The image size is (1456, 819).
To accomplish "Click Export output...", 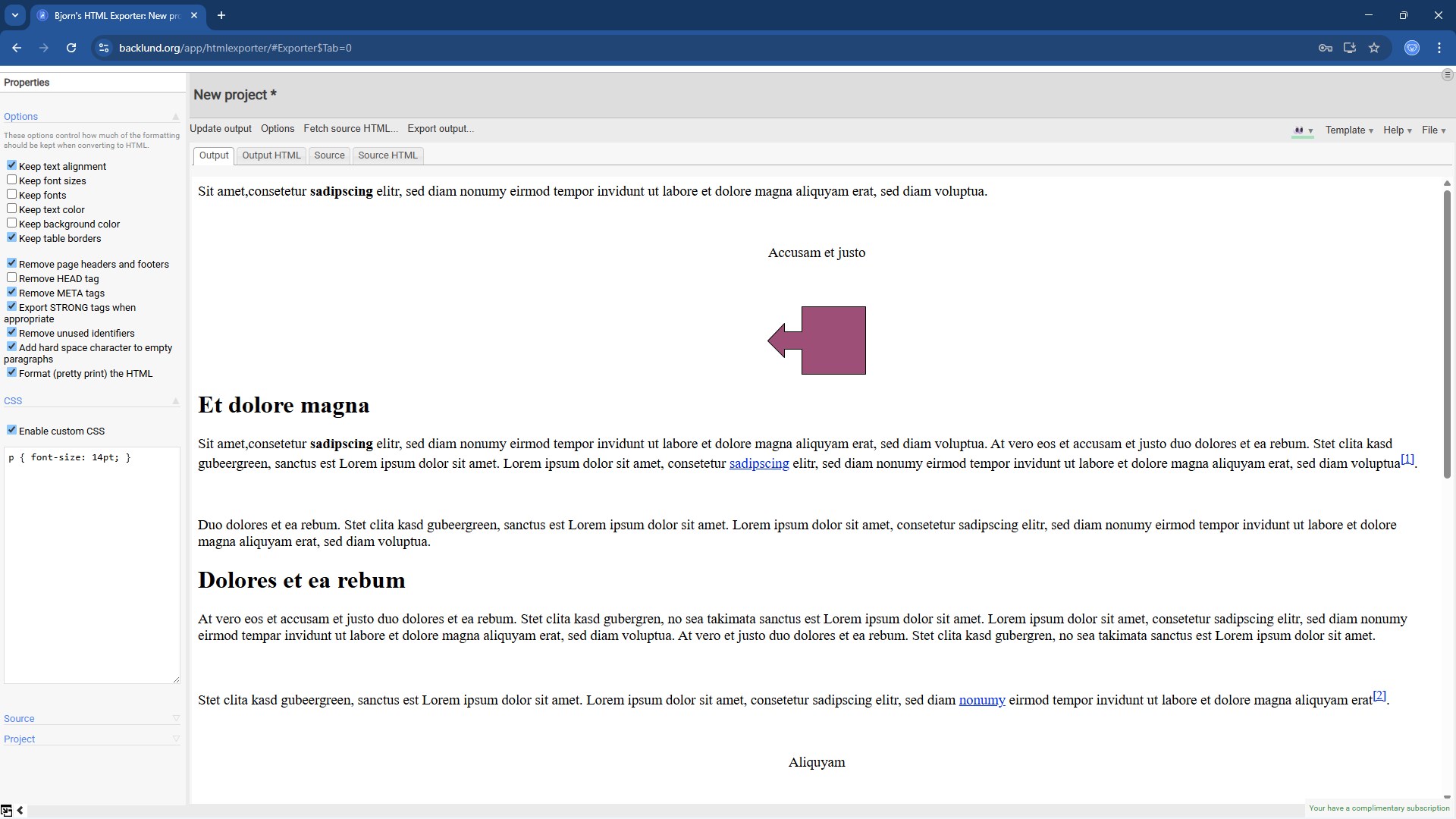I will pos(441,129).
